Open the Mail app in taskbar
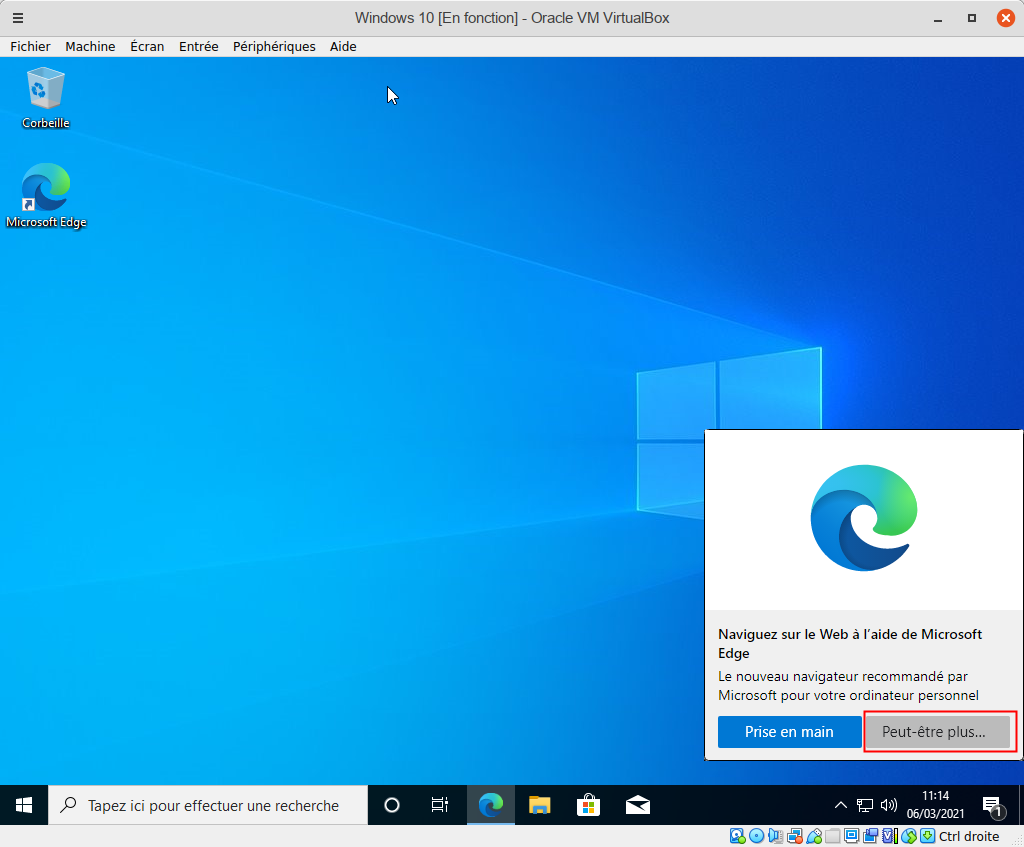1024x847 pixels. (x=638, y=805)
